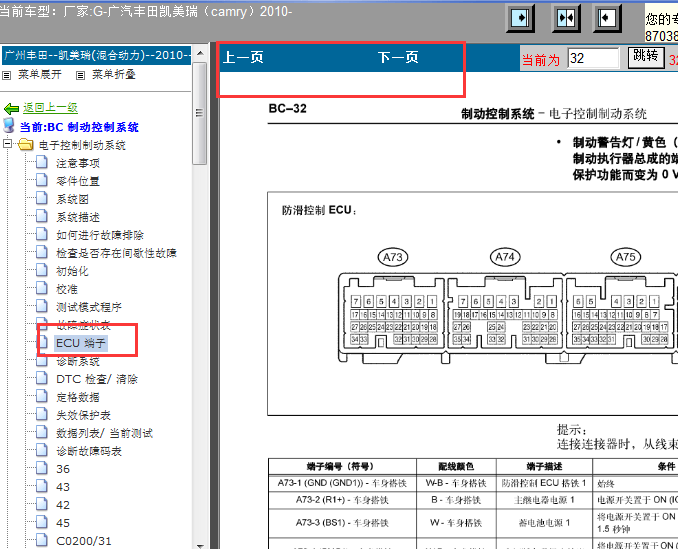The height and width of the screenshot is (549, 678).
Task: Open the 诊断系统 page
Action: [x=78, y=361]
